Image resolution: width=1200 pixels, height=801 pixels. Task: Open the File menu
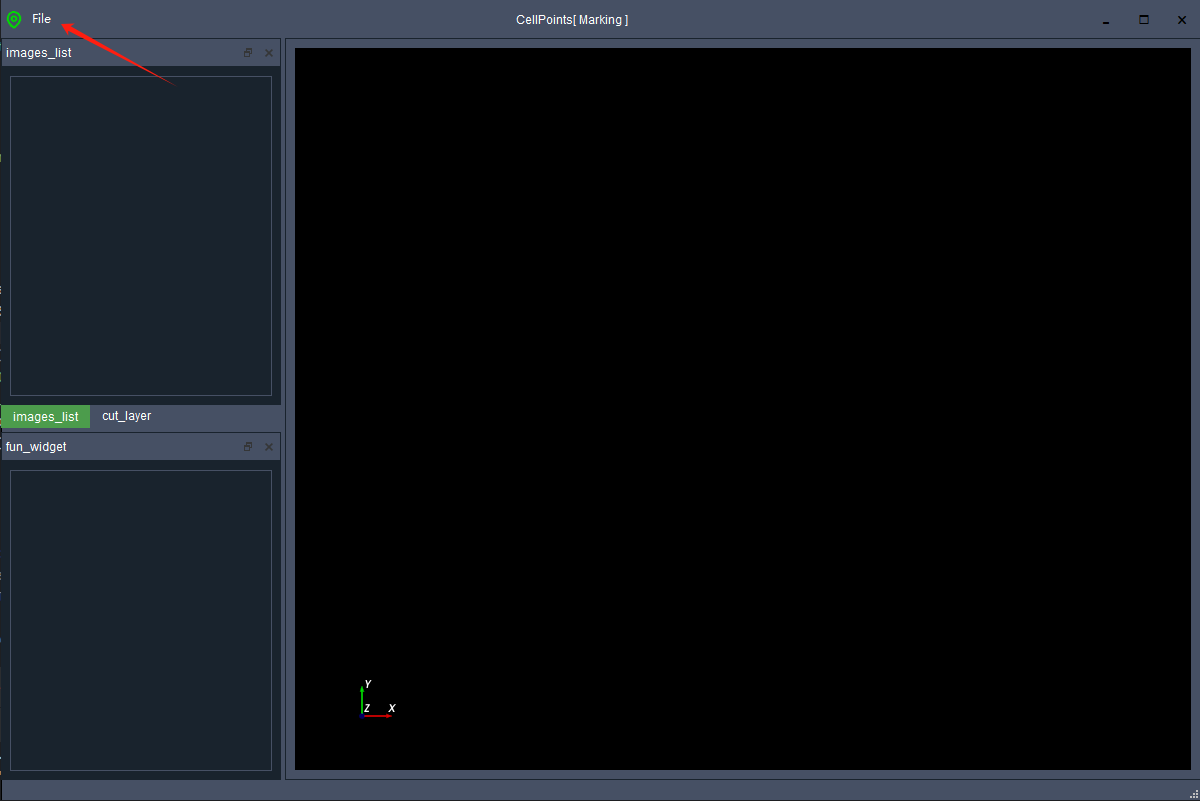41,19
